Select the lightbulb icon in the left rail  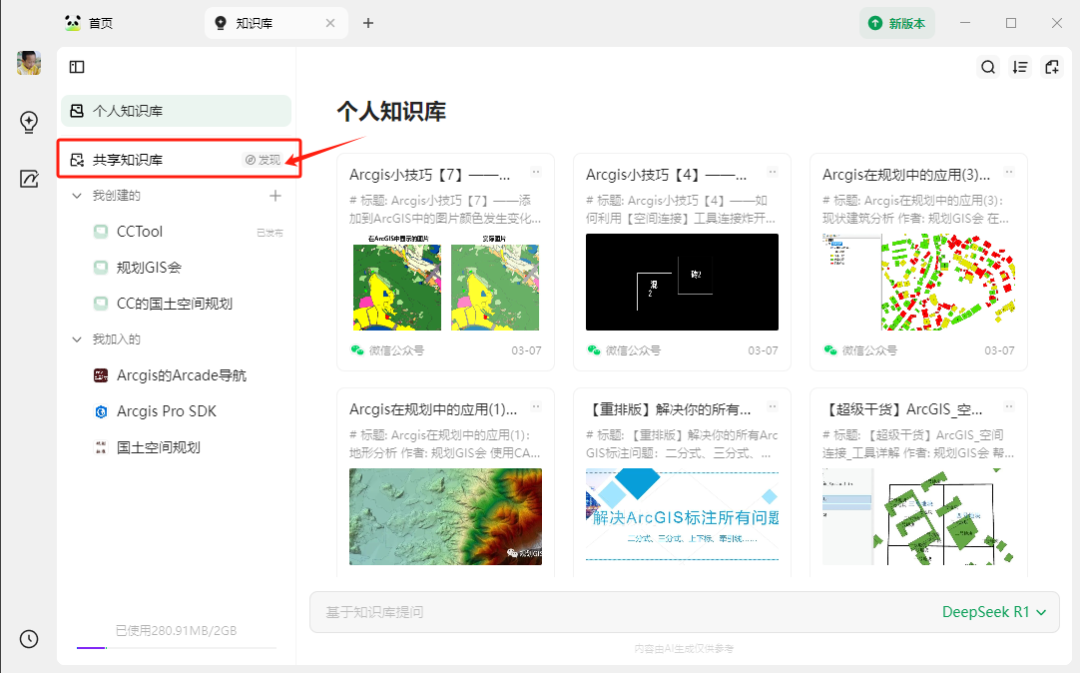[x=28, y=122]
